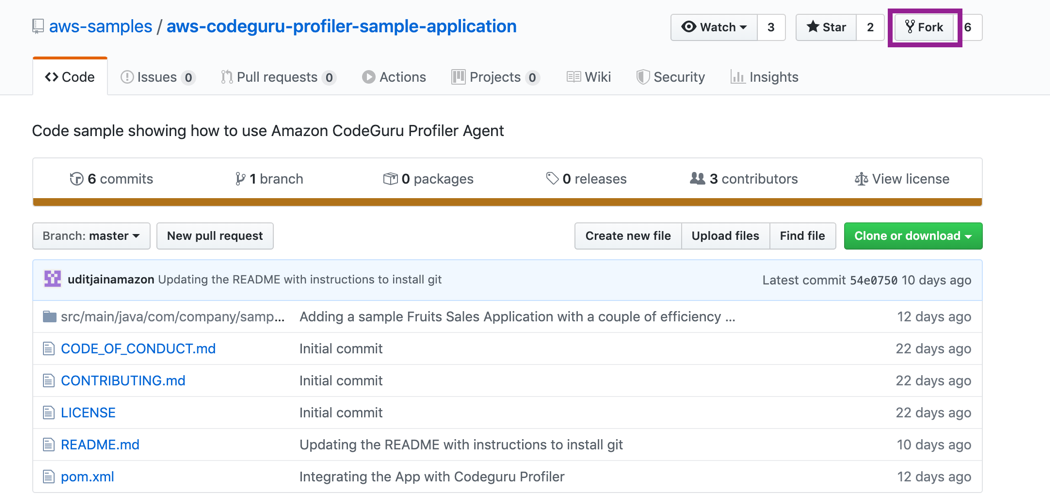Screen dimensions: 1050x499
Task: Expand the Clone or download dropdown
Action: 913,236
